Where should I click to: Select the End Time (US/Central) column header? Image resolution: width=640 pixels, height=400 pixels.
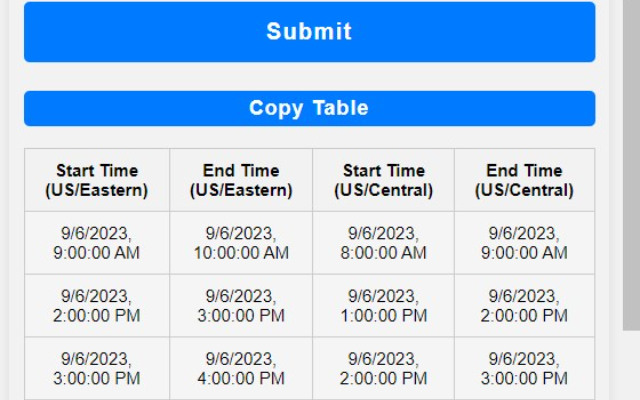pyautogui.click(x=524, y=180)
